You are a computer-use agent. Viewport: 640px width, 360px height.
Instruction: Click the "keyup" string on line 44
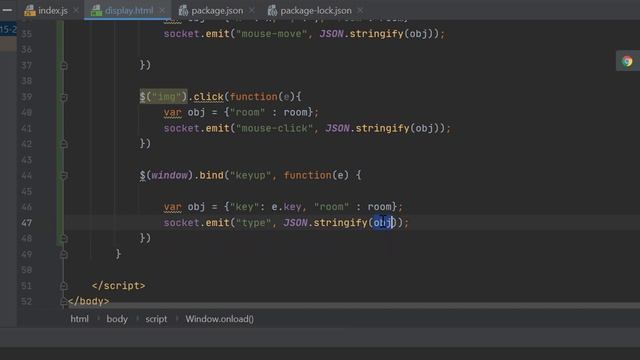[250, 176]
